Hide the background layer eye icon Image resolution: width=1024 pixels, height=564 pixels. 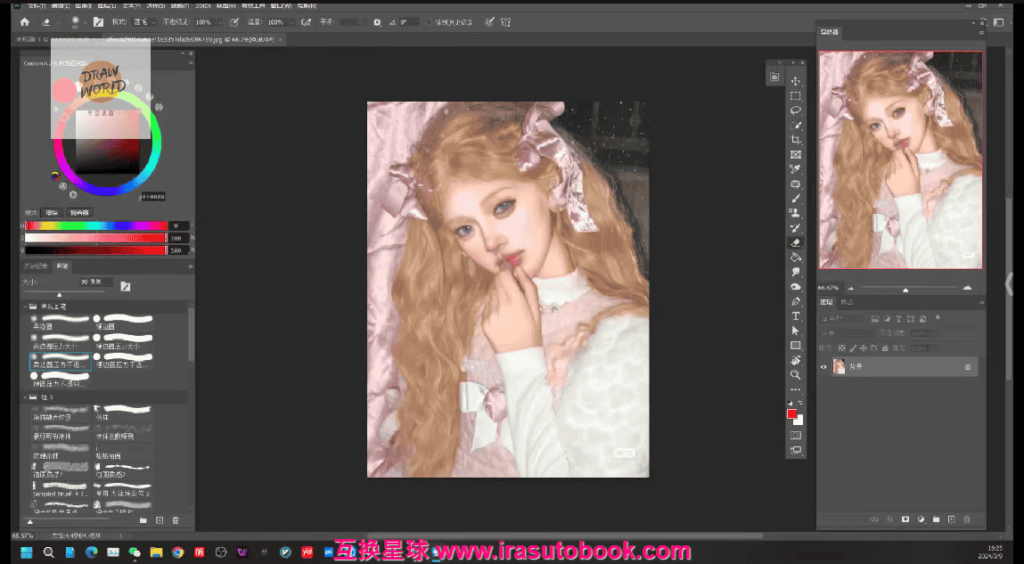tap(824, 367)
